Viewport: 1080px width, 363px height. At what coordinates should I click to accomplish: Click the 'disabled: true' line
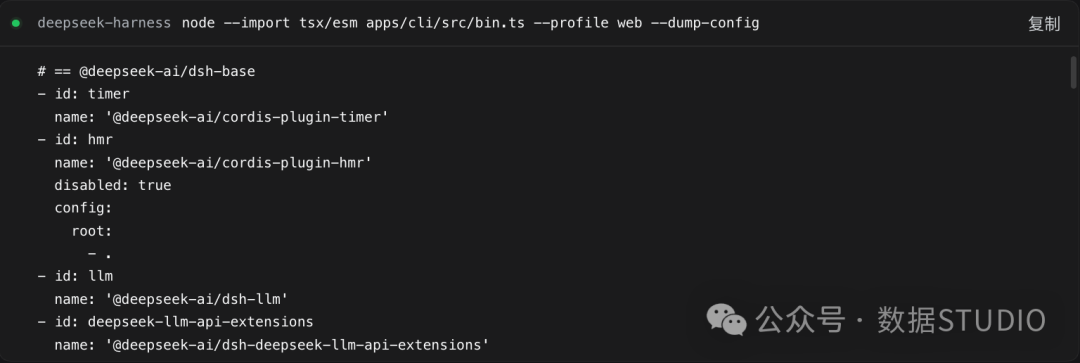point(113,185)
